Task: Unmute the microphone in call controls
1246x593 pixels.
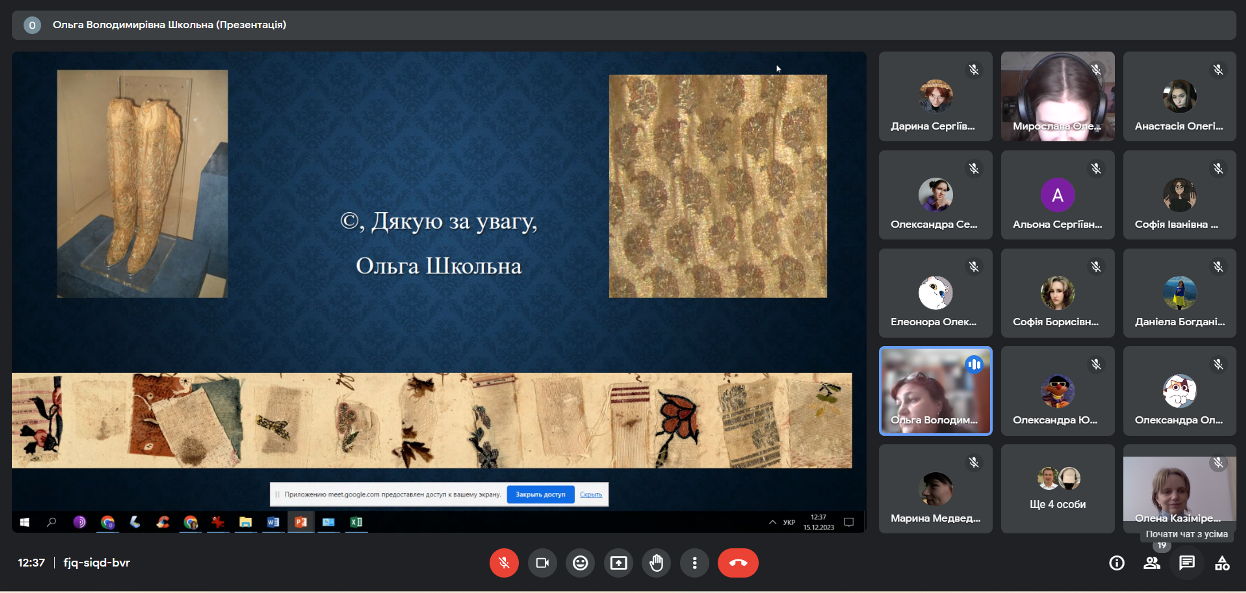Action: [x=504, y=563]
